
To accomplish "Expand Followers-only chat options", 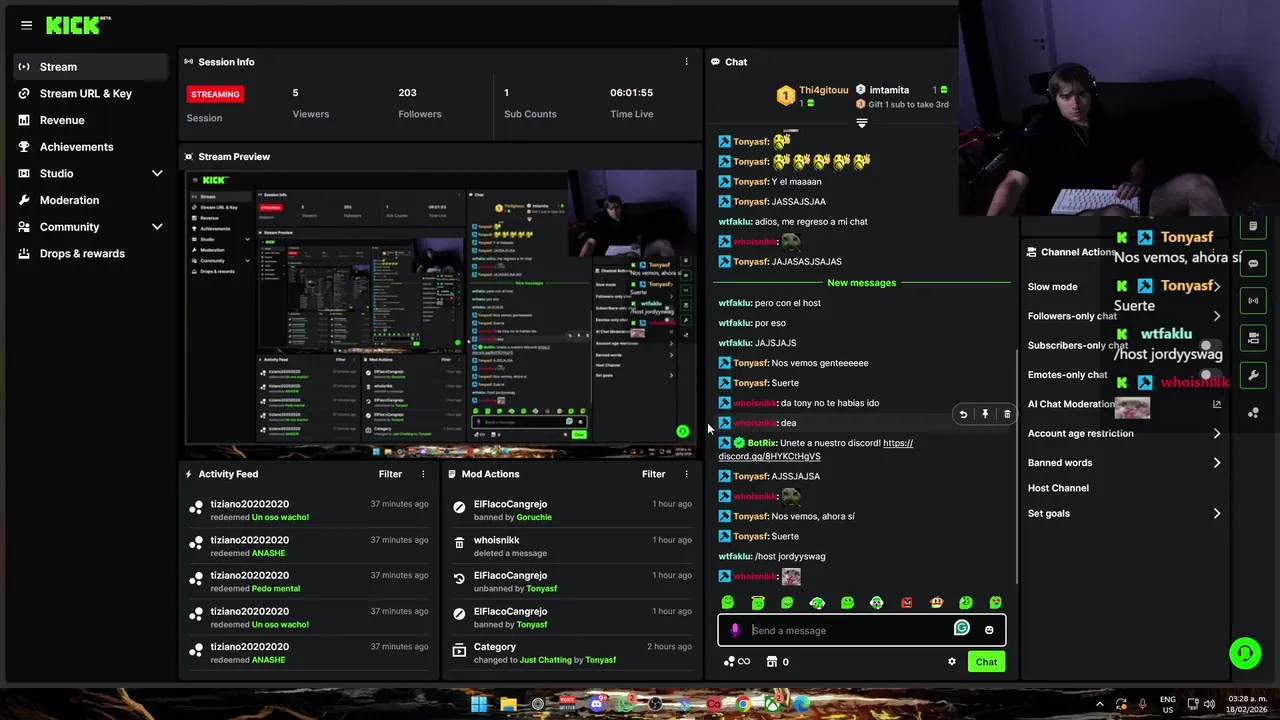I will 1217,316.
